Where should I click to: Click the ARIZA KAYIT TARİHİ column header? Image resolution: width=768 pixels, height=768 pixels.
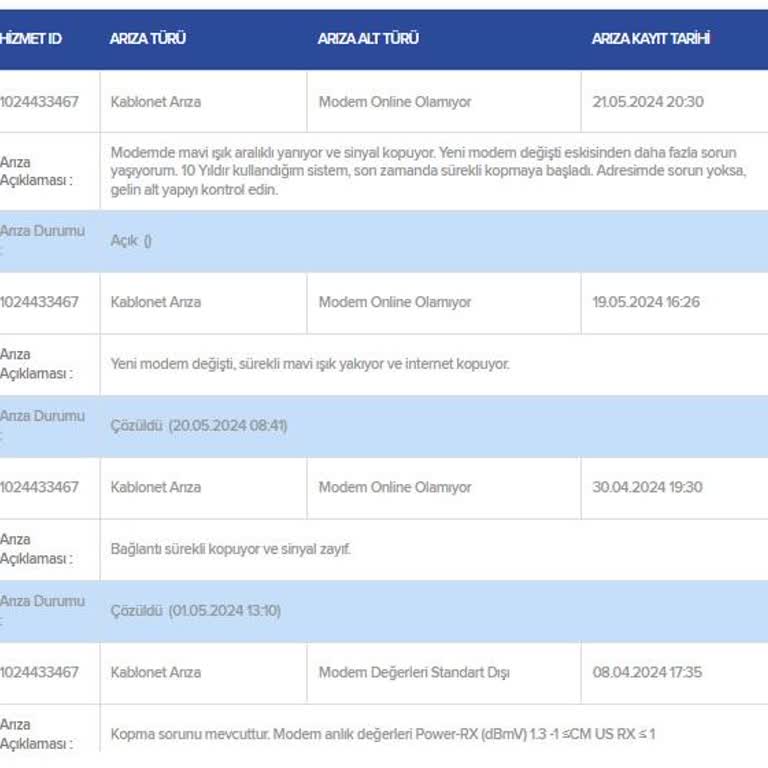651,39
